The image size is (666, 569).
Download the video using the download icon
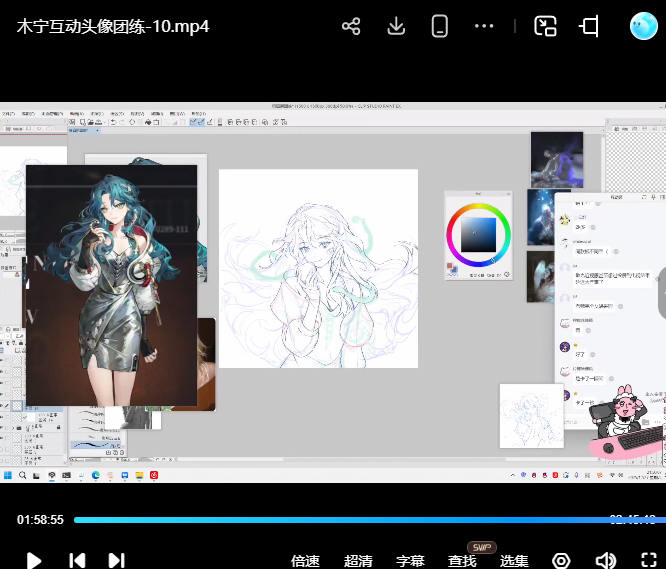(x=396, y=27)
